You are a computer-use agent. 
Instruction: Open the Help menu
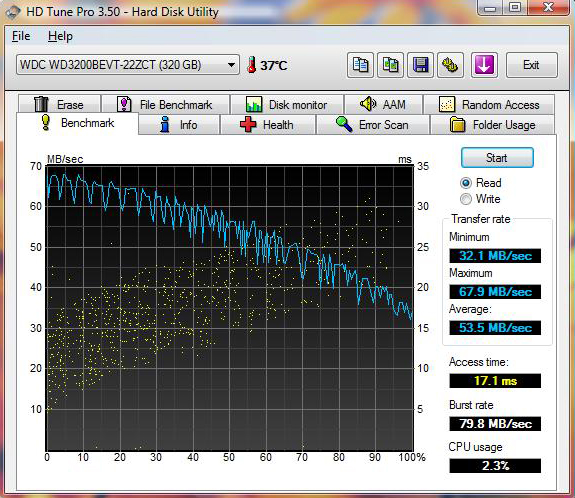[60, 36]
